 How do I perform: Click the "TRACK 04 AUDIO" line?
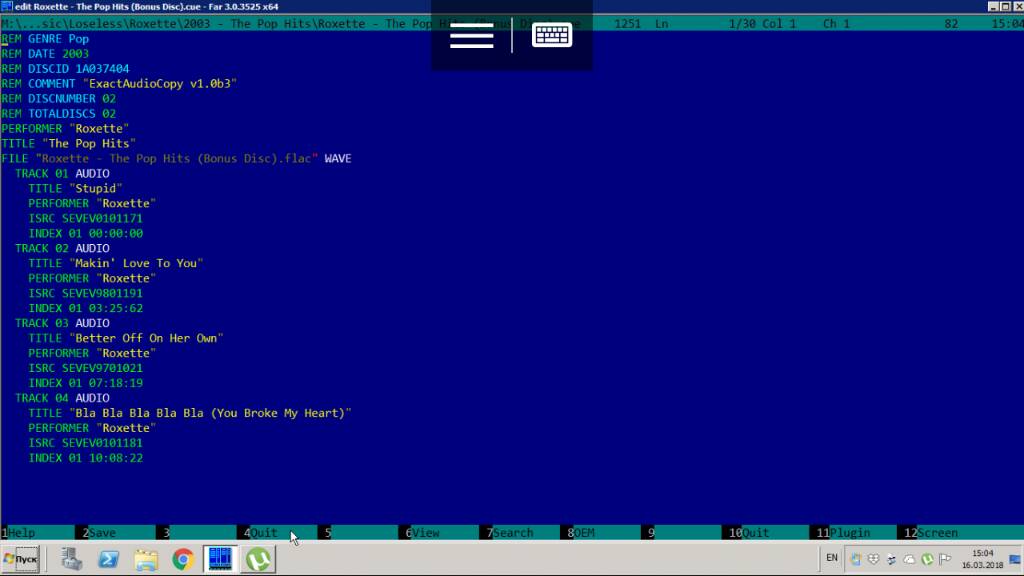[x=62, y=400]
